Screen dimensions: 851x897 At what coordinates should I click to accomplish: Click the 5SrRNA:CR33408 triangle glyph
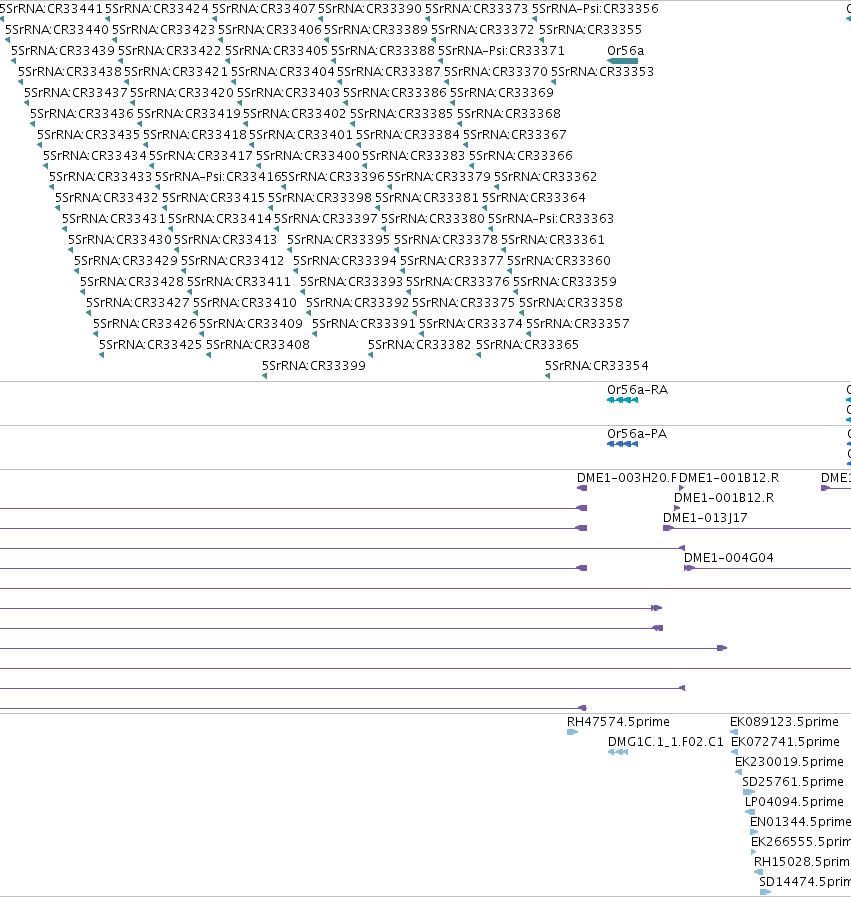pos(208,355)
